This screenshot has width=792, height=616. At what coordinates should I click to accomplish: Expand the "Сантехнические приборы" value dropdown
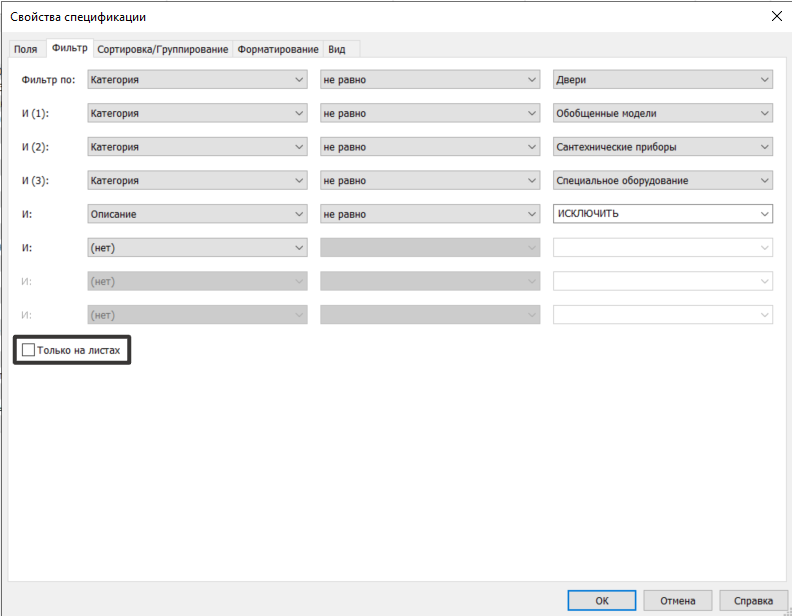click(x=663, y=147)
